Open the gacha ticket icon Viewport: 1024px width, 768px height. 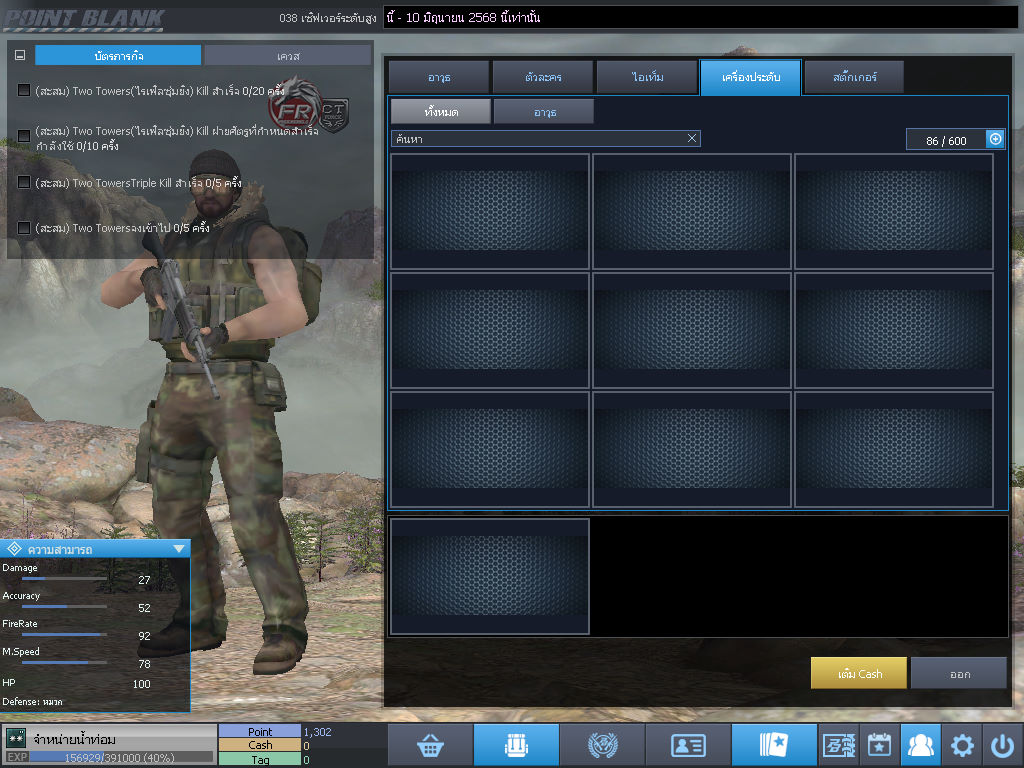(839, 744)
